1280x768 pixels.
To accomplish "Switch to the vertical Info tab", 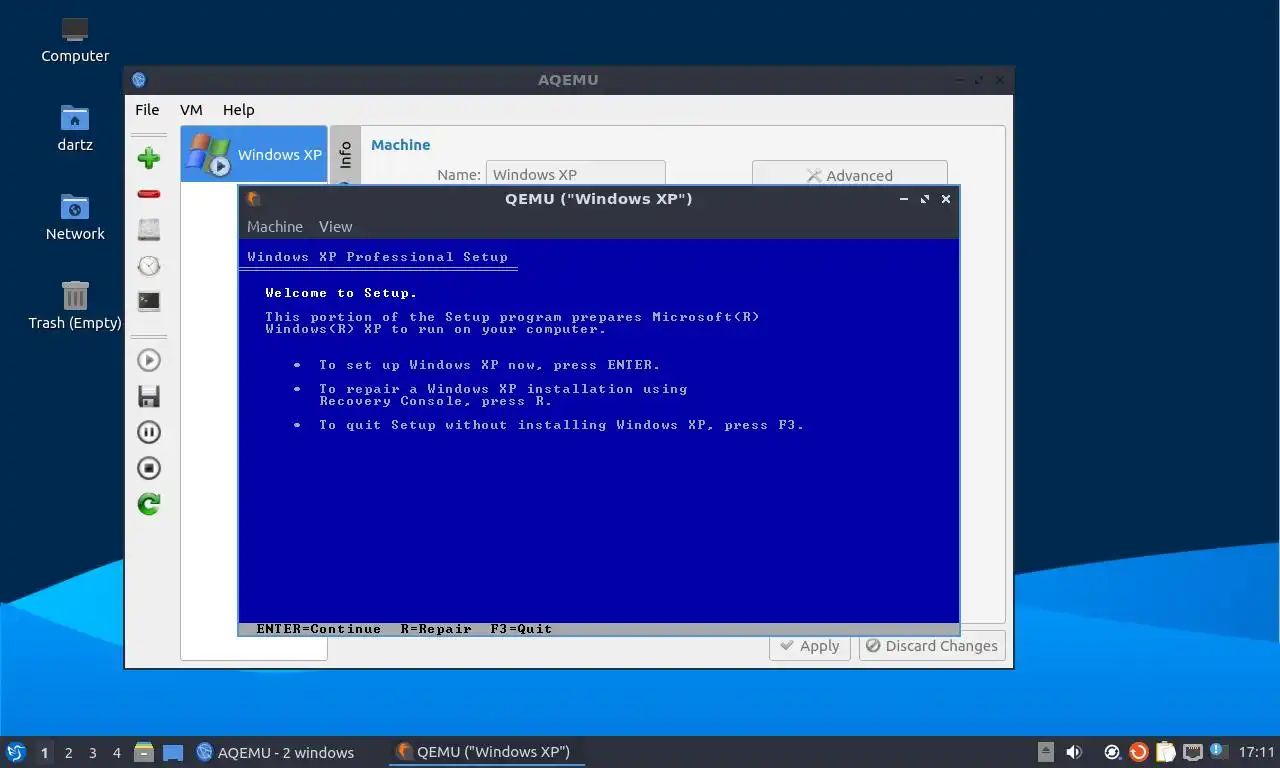I will click(345, 155).
